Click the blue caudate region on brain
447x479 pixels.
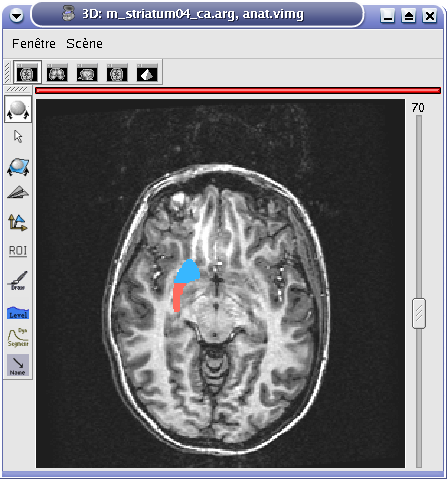[x=188, y=272]
